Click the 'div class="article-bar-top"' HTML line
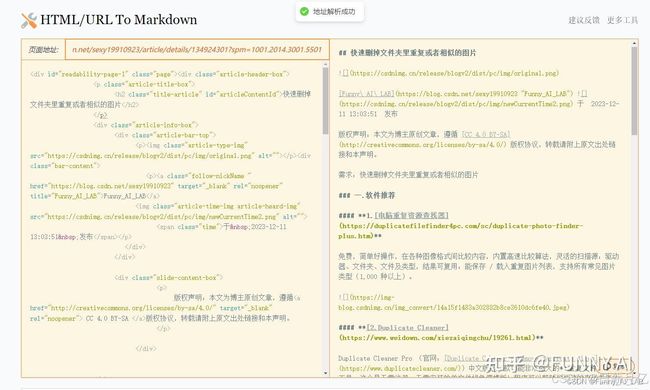This screenshot has width=650, height=390. pos(165,135)
